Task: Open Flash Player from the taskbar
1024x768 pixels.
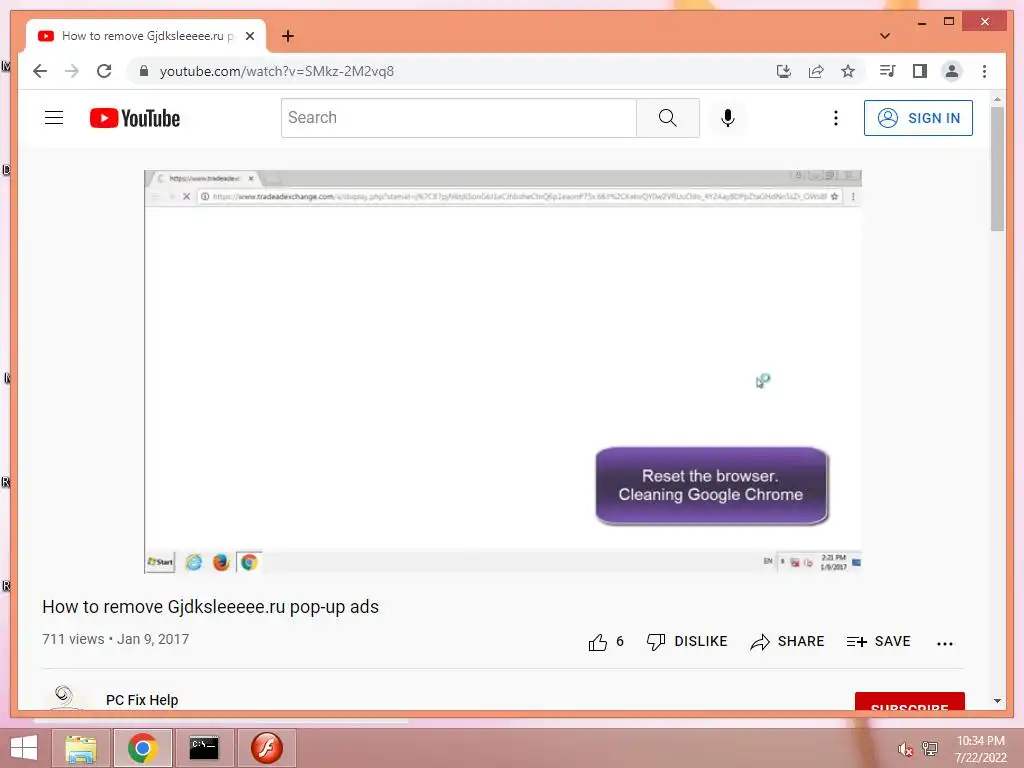Action: coord(266,748)
